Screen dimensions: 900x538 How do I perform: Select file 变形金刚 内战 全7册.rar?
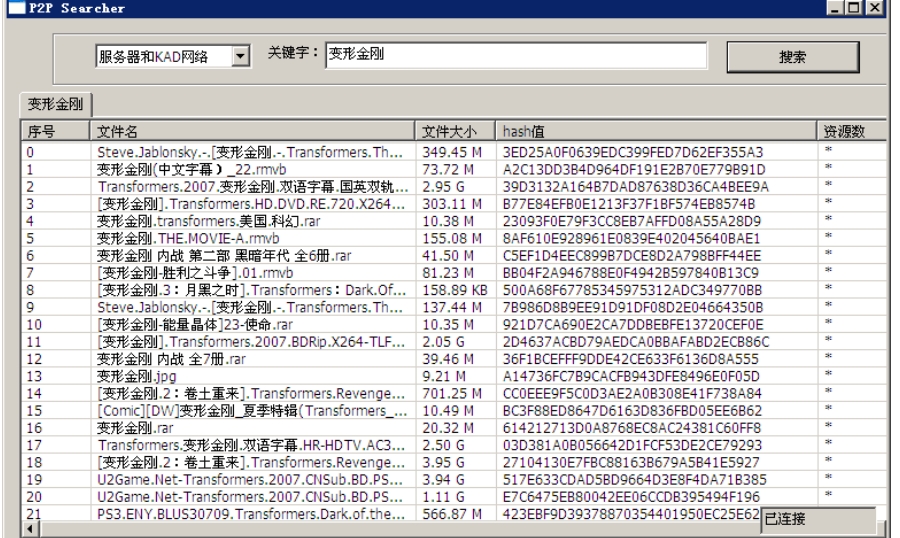[172, 359]
